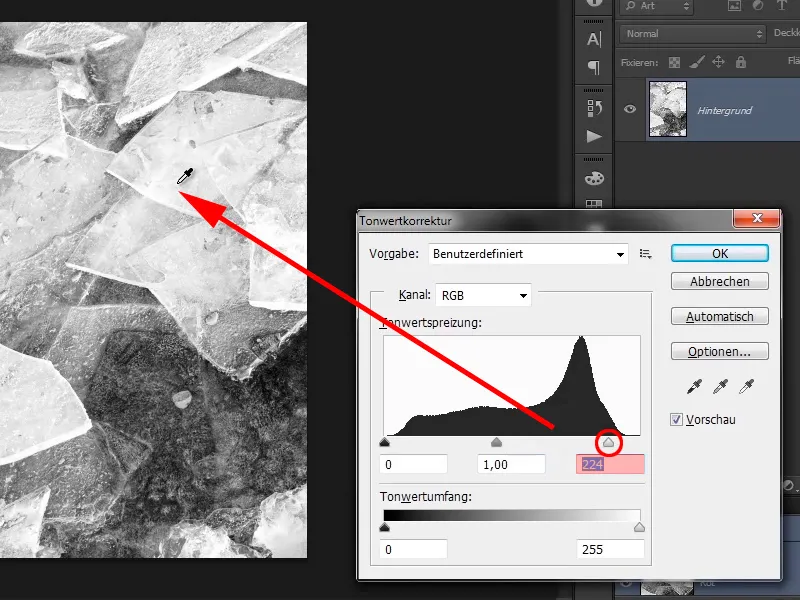Lock transparent pixels next to Fixieren
800x600 pixels.
coord(674,62)
